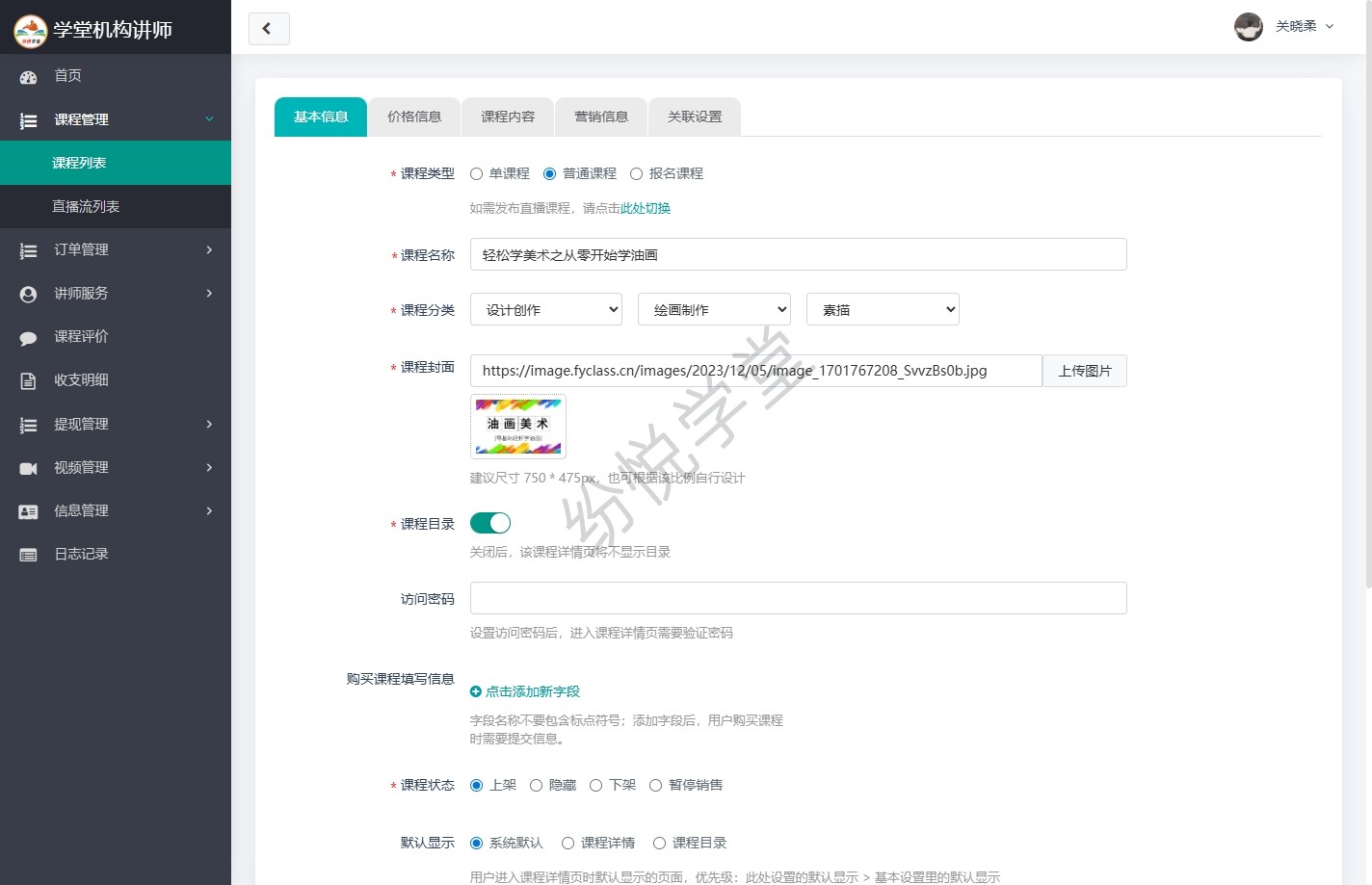Open the 素描 subcategory dropdown

click(x=883, y=309)
